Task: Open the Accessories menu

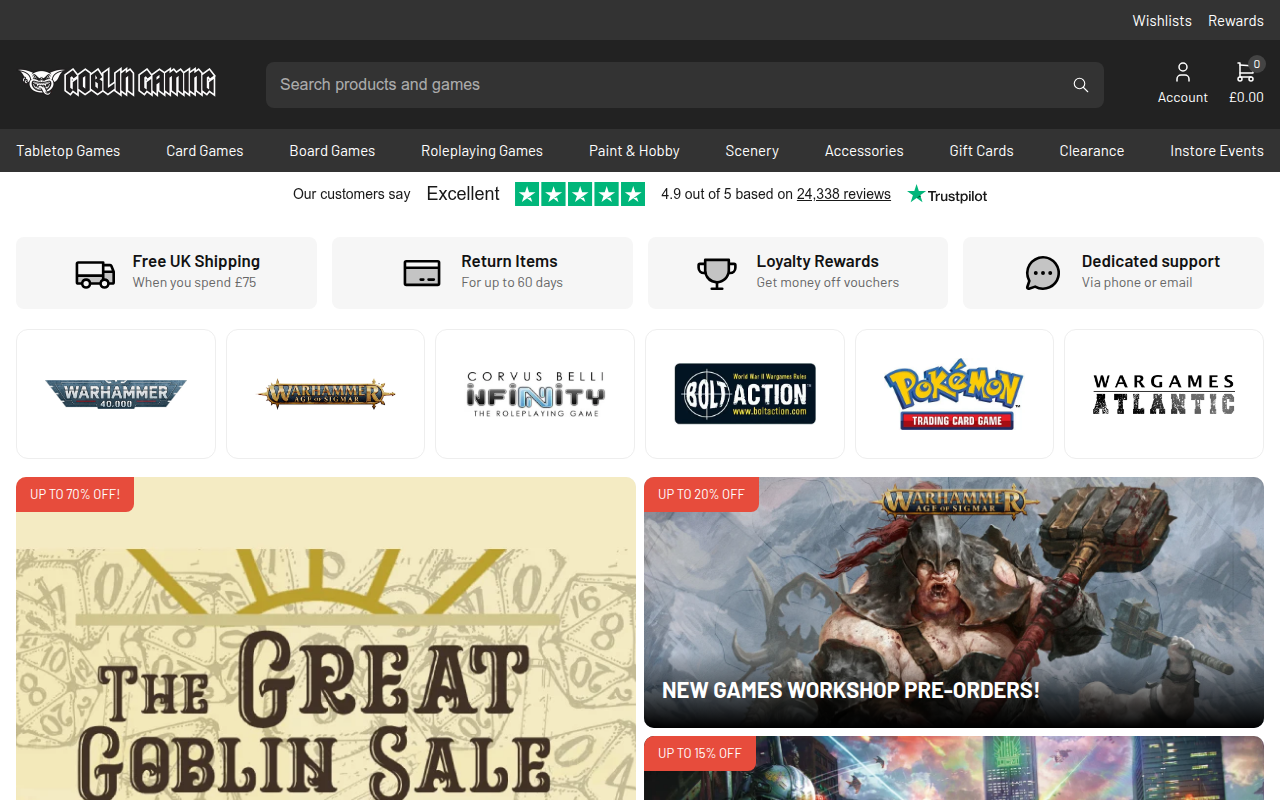Action: coord(864,151)
